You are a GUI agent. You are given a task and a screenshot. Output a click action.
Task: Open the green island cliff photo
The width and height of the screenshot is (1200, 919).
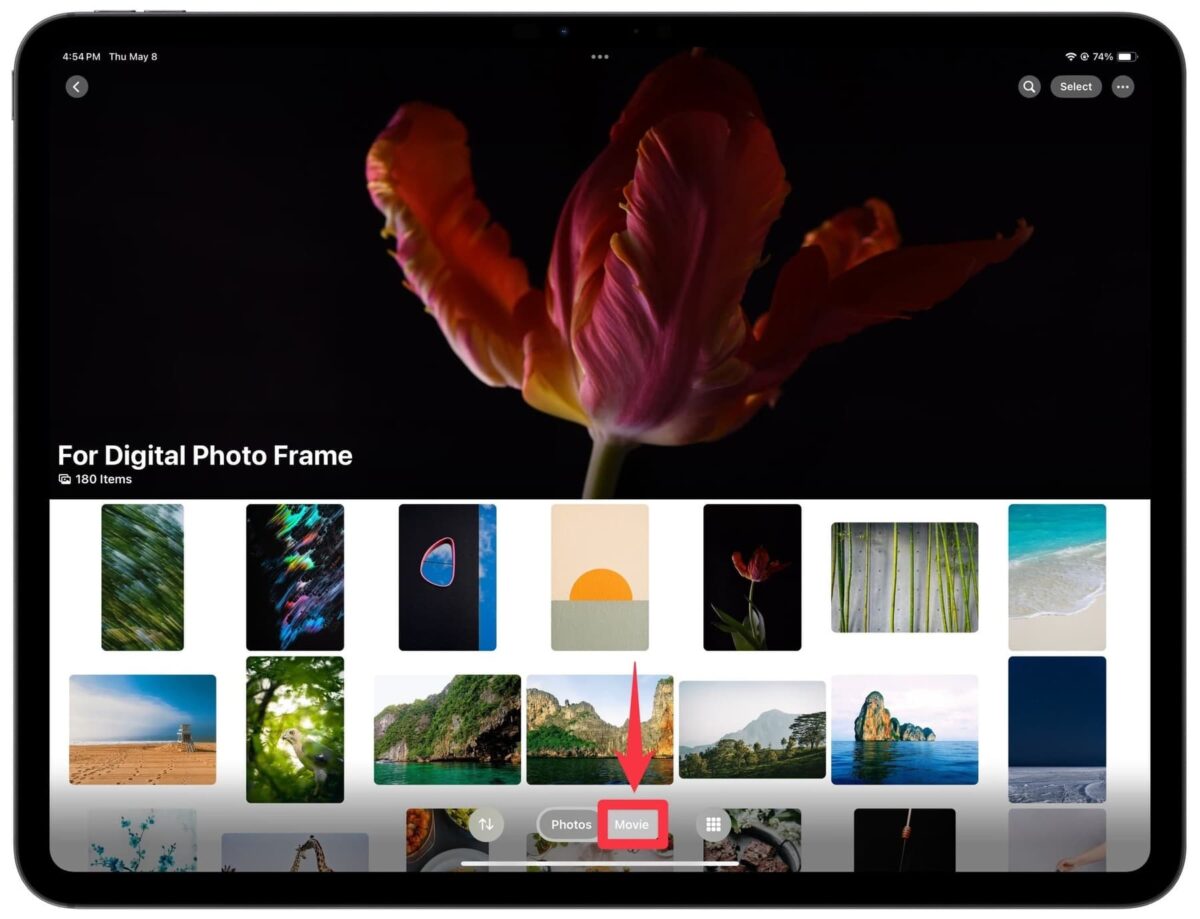tap(447, 730)
